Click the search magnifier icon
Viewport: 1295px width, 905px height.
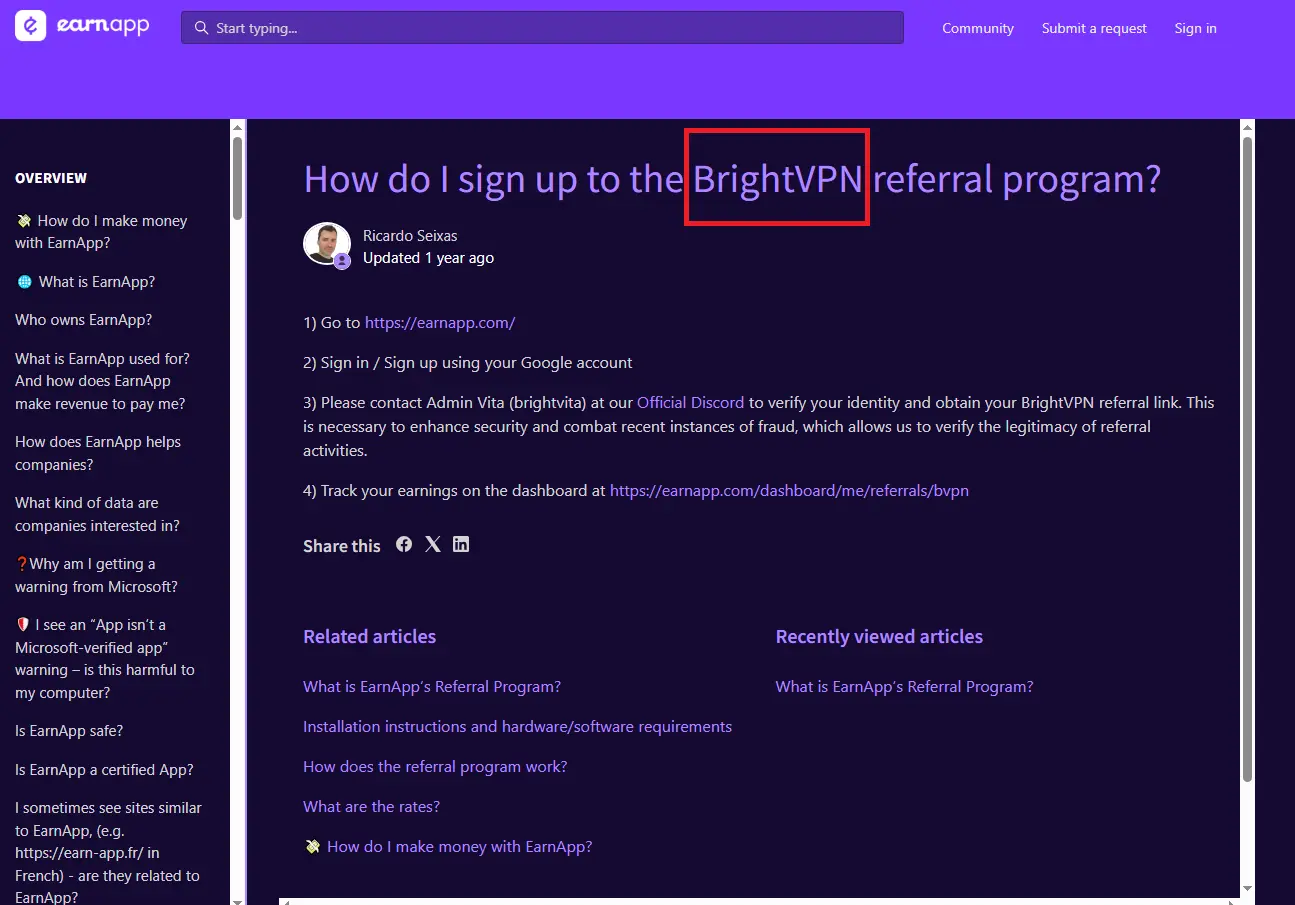point(201,28)
